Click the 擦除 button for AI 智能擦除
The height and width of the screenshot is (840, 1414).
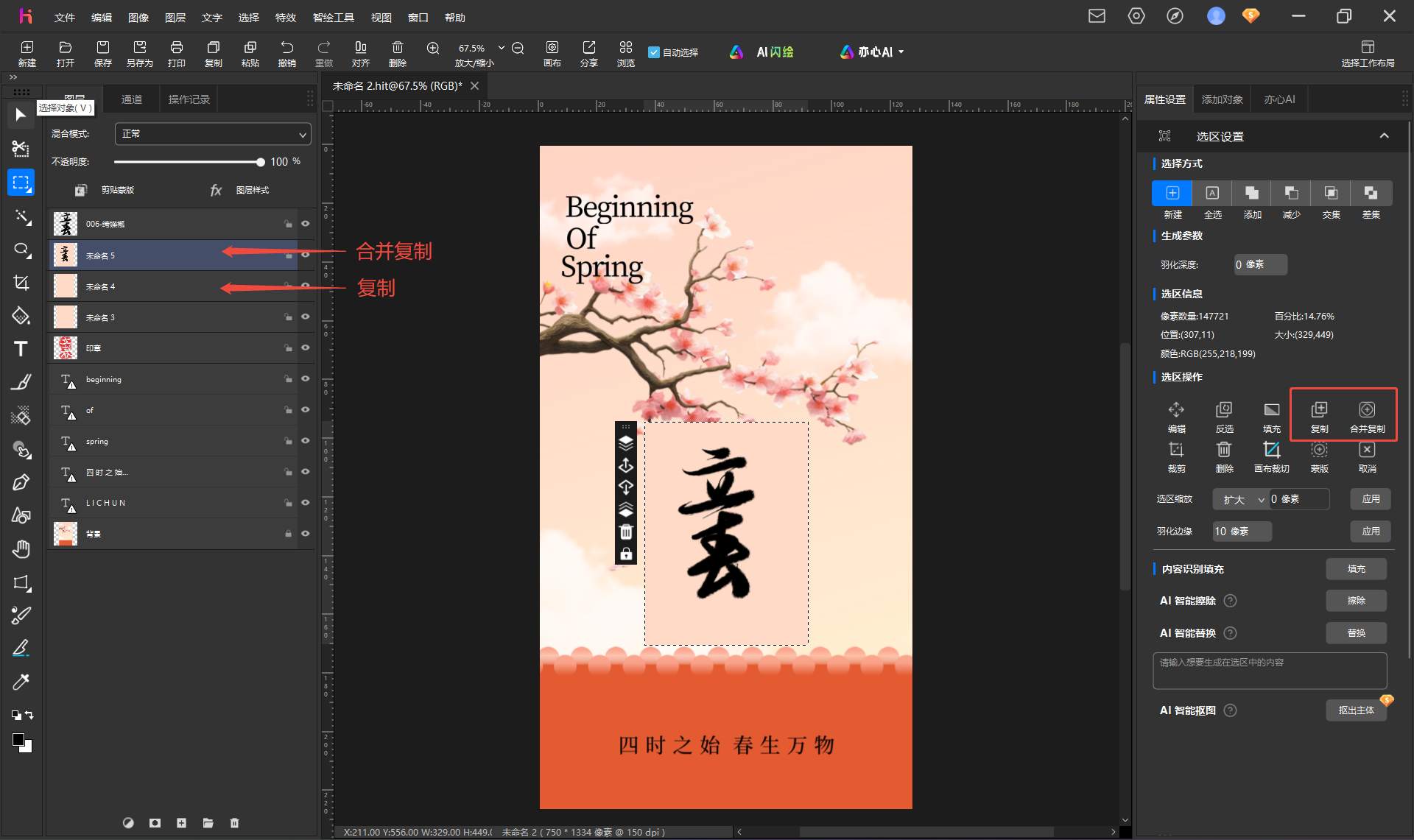1356,601
